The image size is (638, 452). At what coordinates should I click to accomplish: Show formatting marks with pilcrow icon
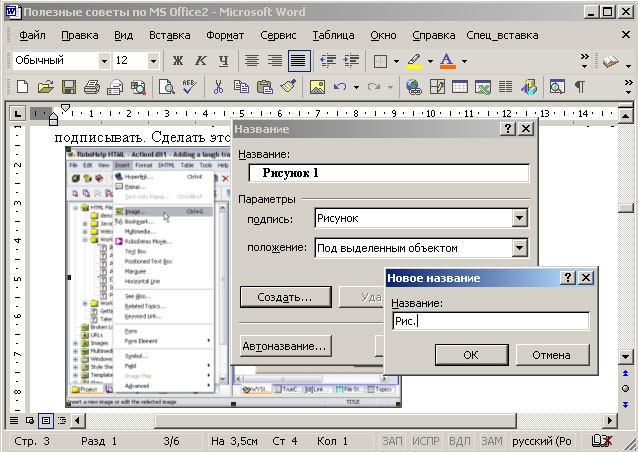580,88
